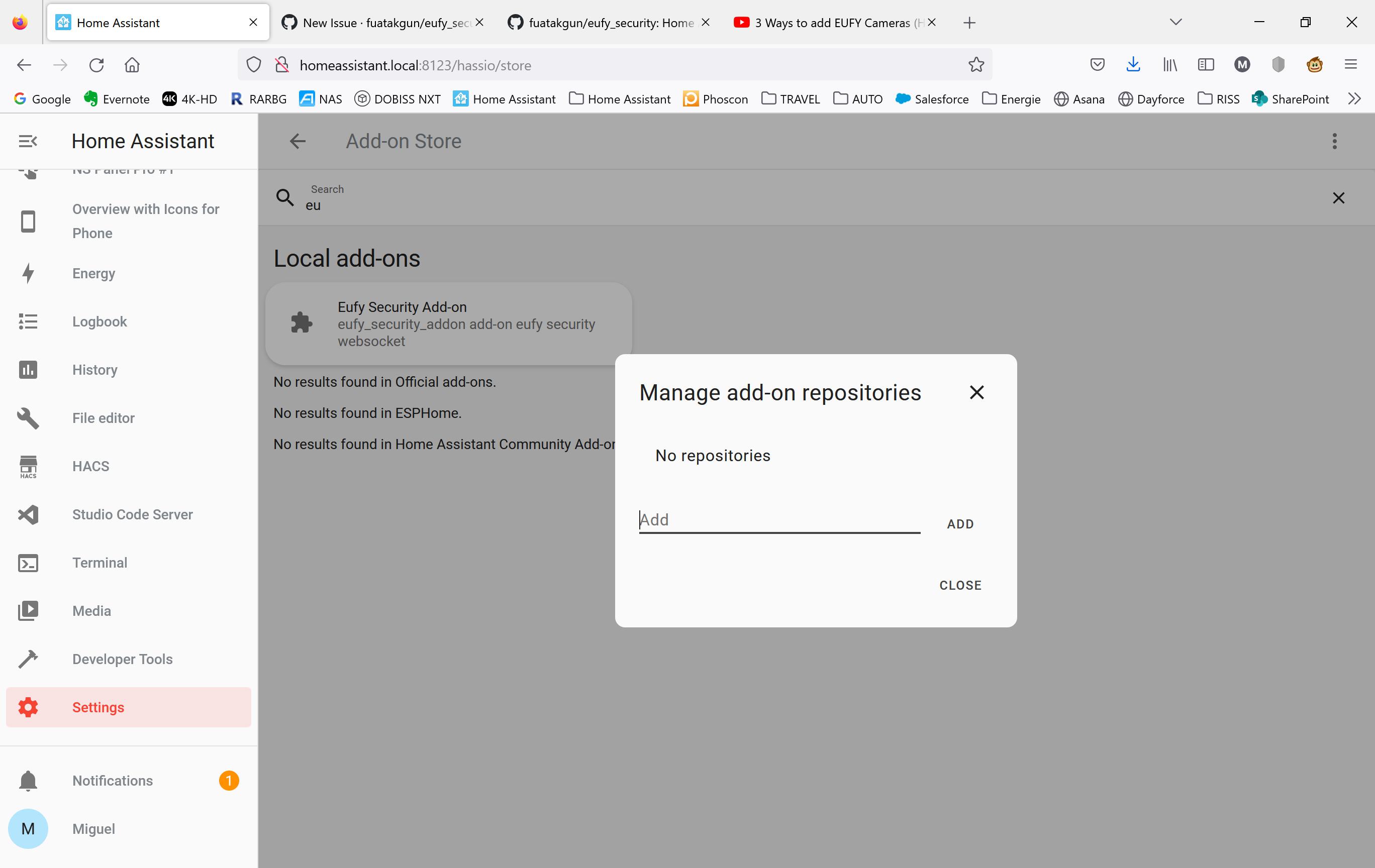Bookmark this page with the star

[976, 65]
